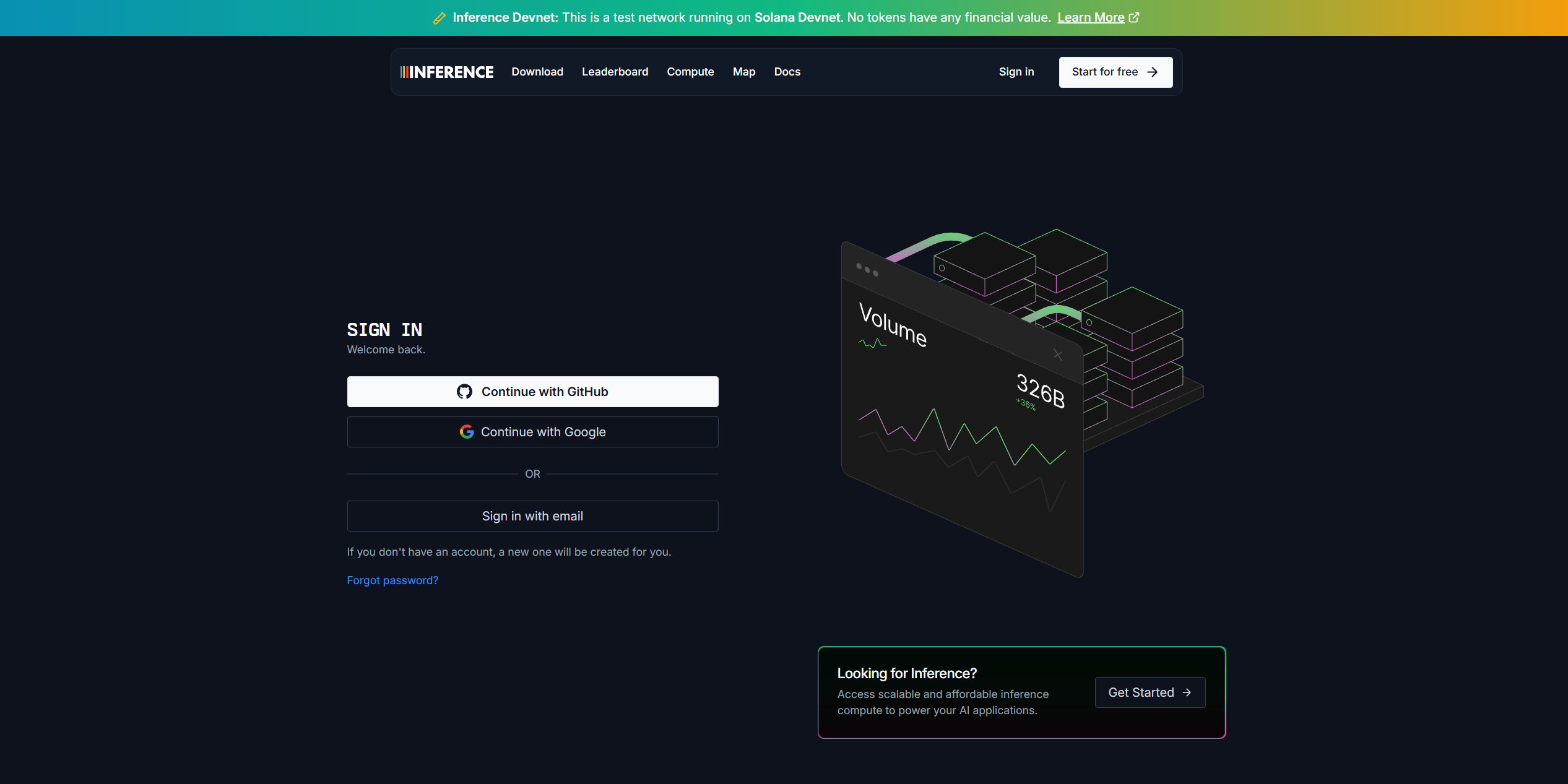Click the Inference logo in navbar

click(x=447, y=72)
